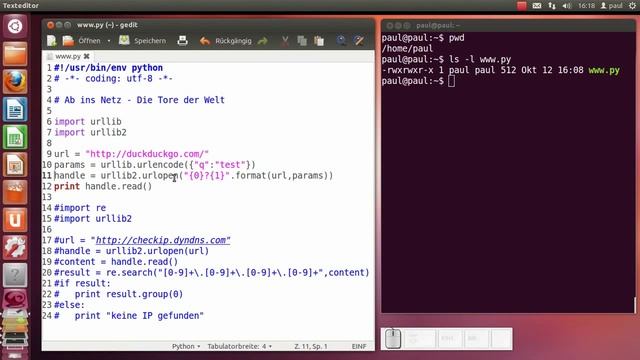Open search and replace tool
The height and width of the screenshot is (360, 640).
coord(359,40)
